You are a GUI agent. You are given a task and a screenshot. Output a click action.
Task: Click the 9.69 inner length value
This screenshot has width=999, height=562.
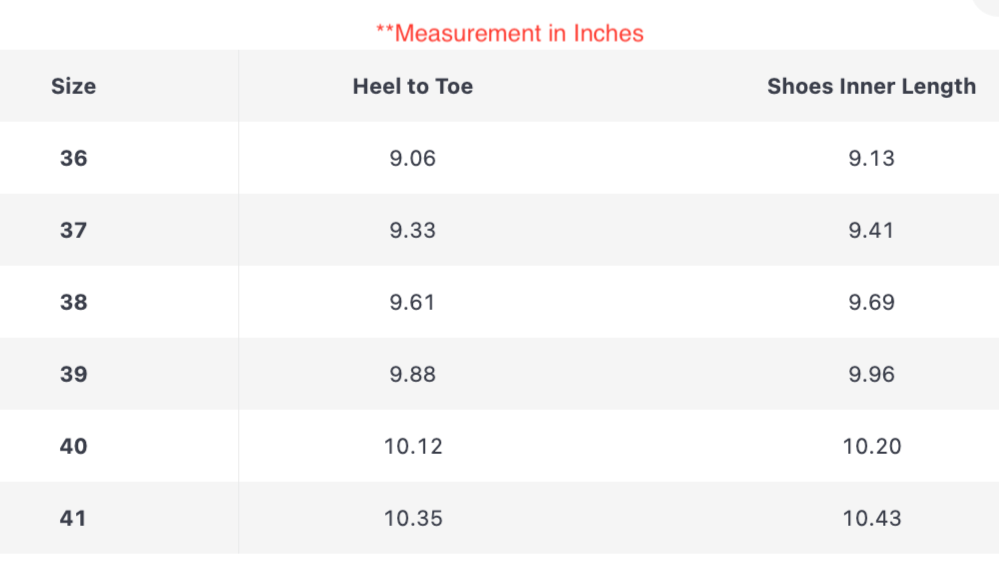[x=872, y=302]
